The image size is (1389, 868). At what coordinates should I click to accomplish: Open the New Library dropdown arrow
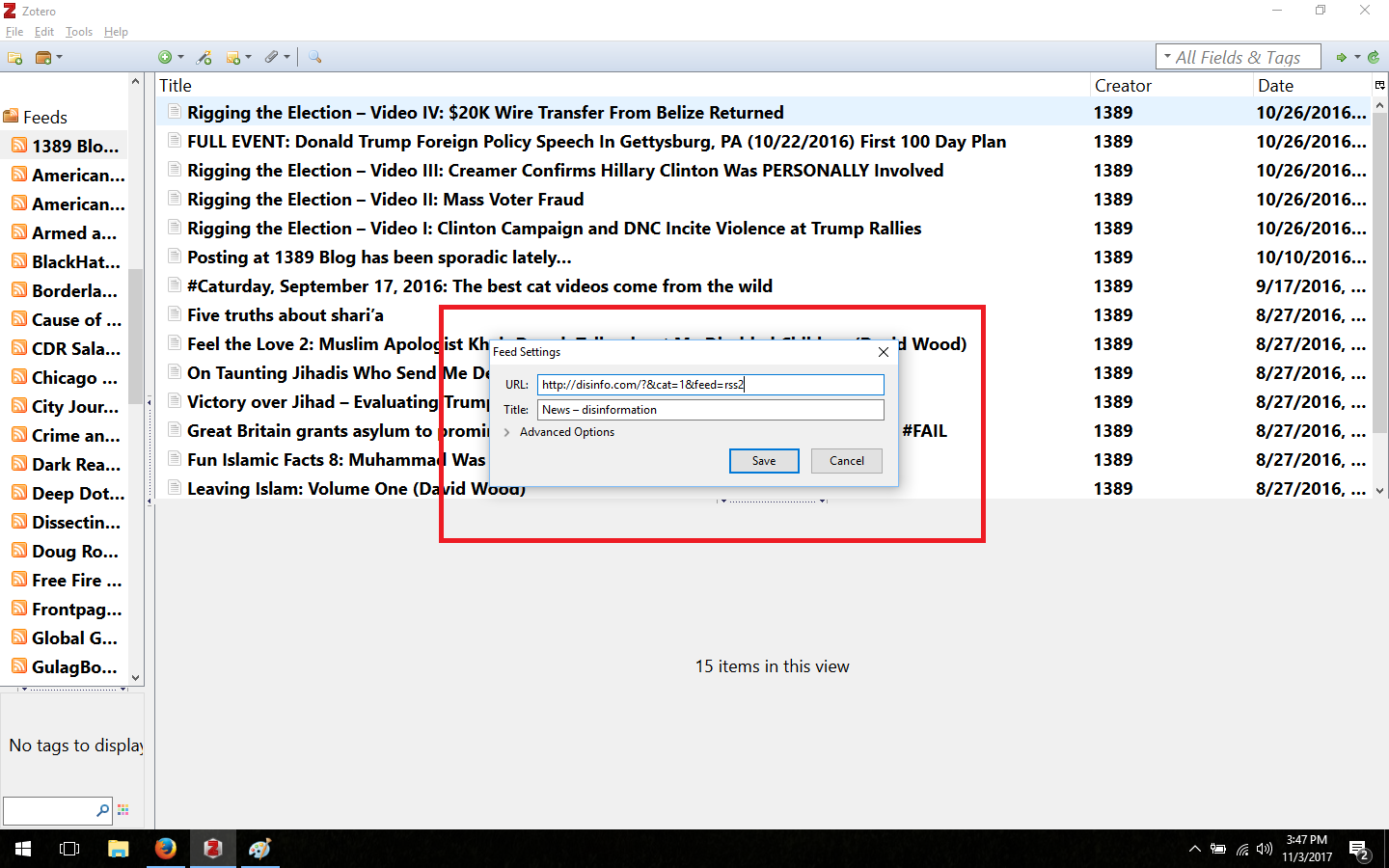coord(59,58)
